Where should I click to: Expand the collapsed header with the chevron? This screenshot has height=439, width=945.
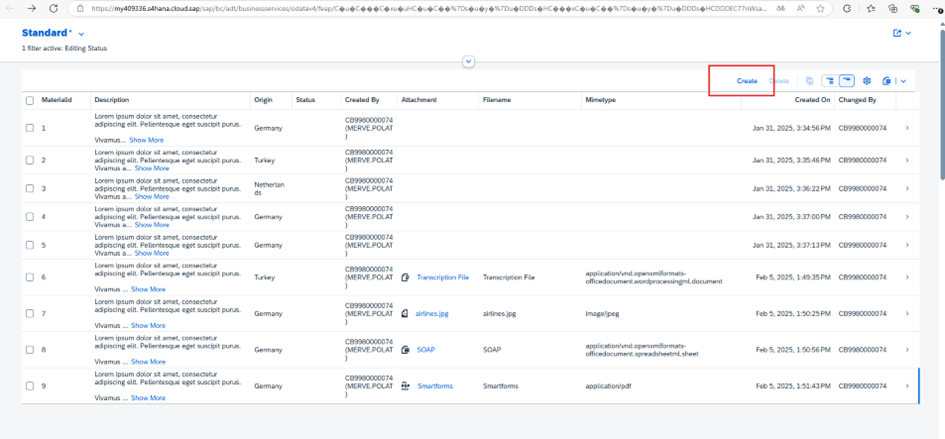(x=468, y=62)
